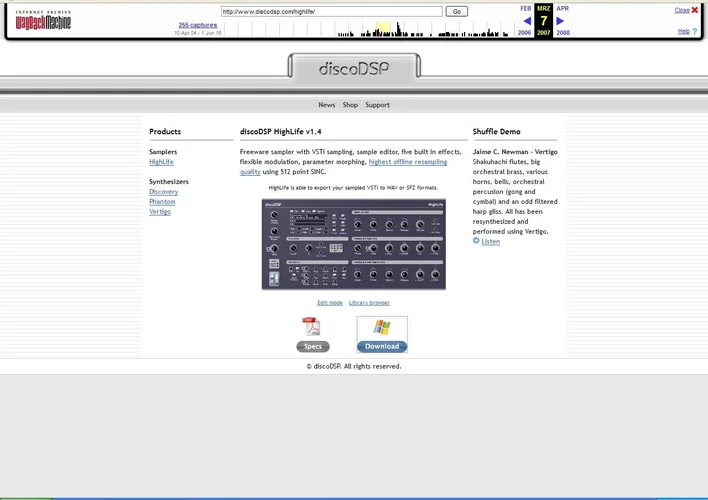Open the Help question mark icon
This screenshot has height=500, width=708.
695,31
